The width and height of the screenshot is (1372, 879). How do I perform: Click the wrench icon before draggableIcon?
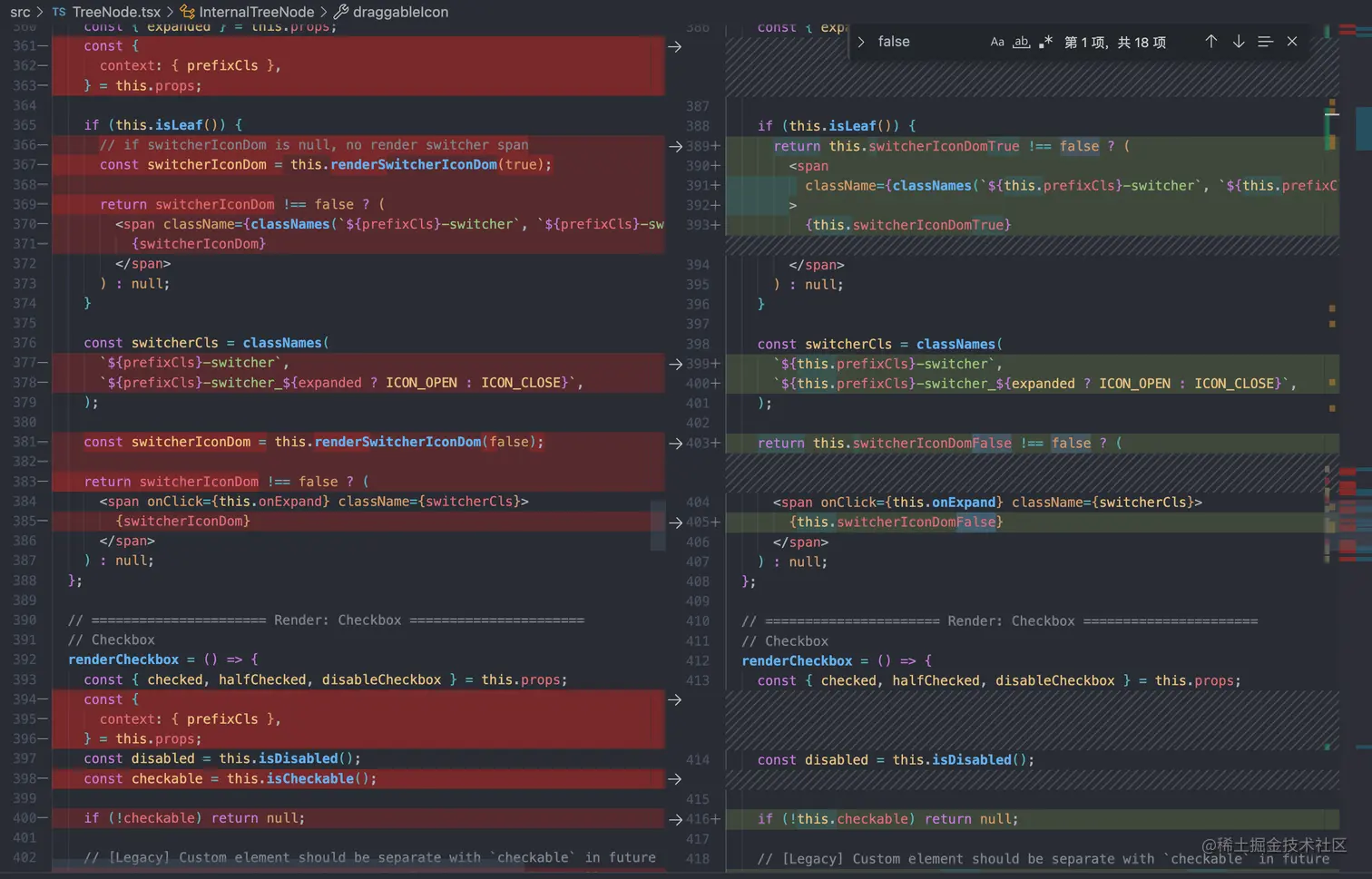pyautogui.click(x=341, y=12)
